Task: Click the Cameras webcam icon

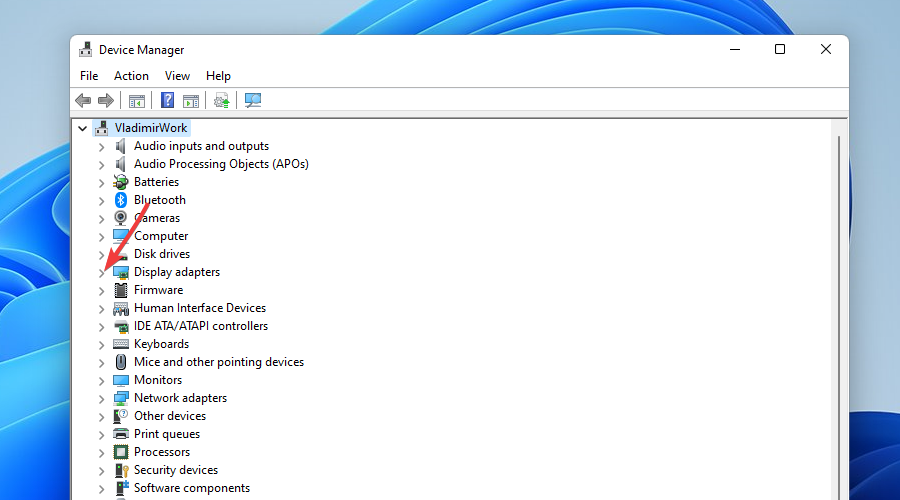Action: coord(121,218)
